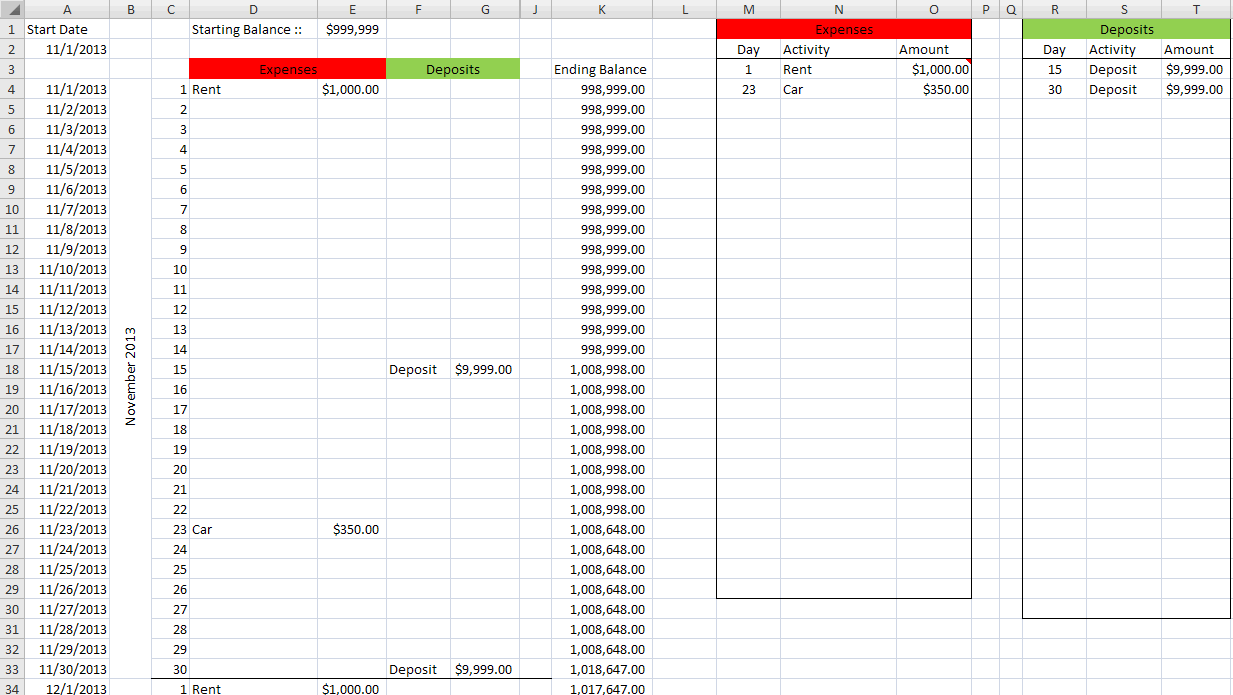Click the red comment indicator on cell O3

967,63
